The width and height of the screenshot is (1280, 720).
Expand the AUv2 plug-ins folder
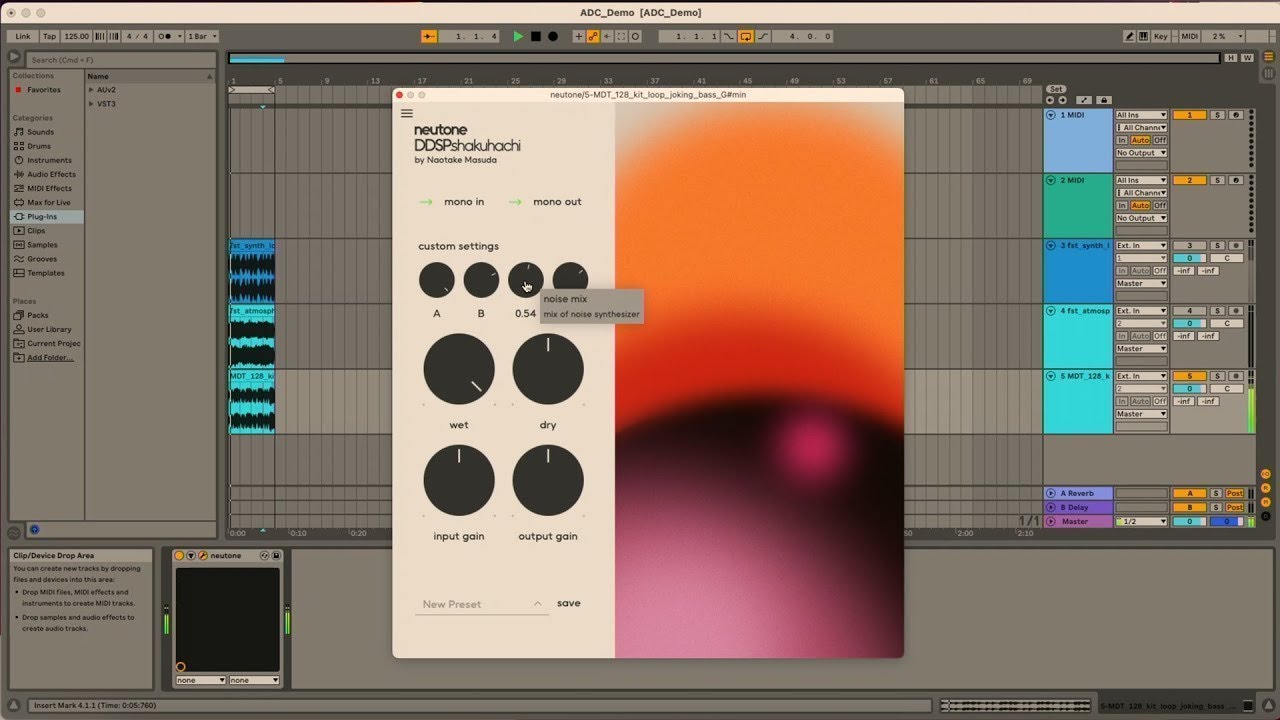point(91,90)
